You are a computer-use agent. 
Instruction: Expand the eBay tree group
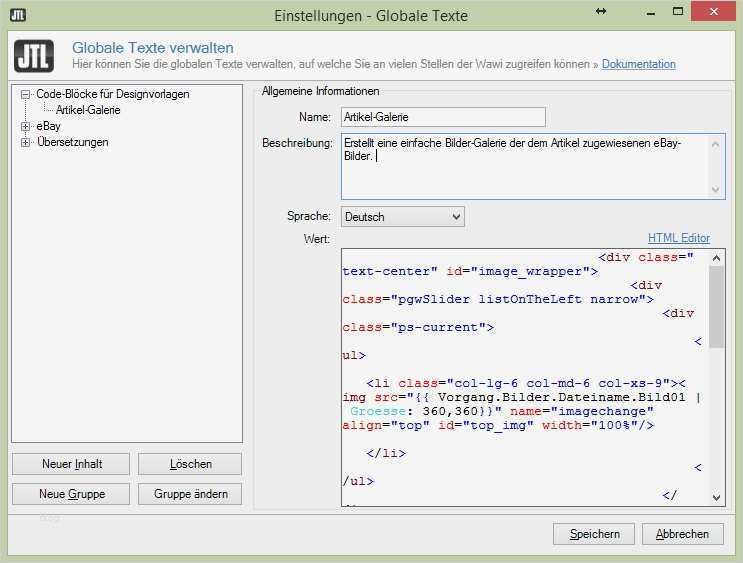tap(26, 127)
